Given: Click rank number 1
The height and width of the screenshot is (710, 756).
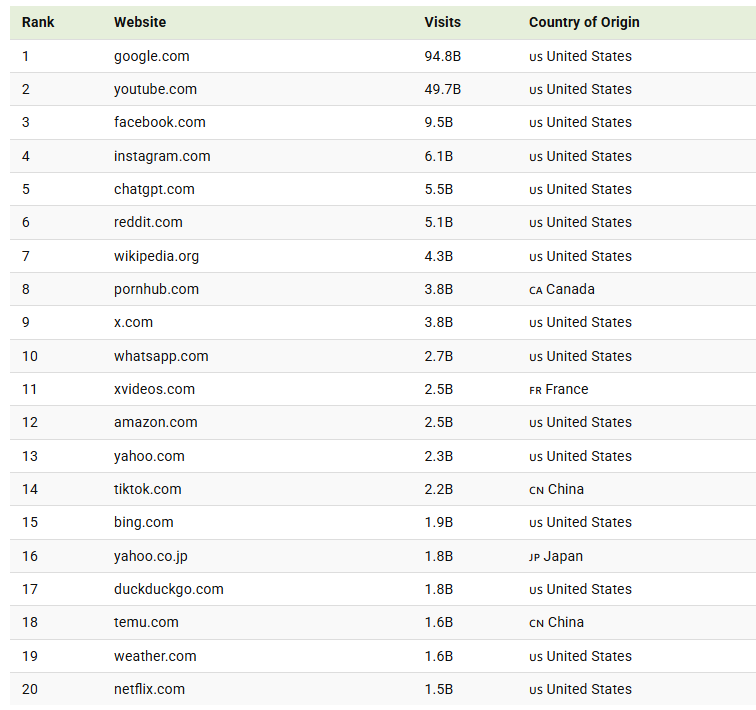Looking at the screenshot, I should pyautogui.click(x=26, y=56).
